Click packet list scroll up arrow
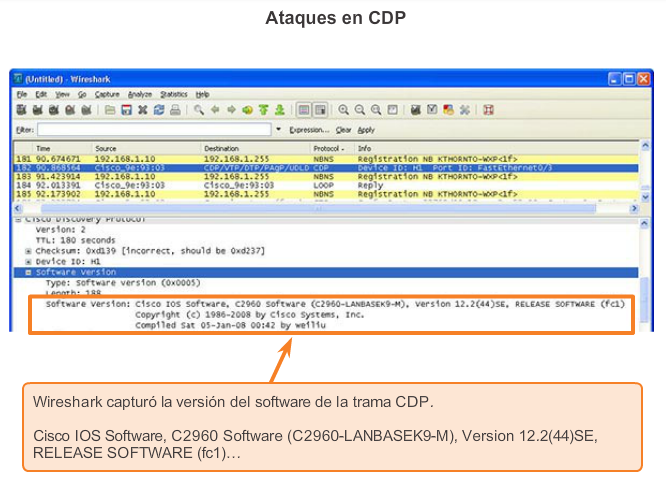This screenshot has height=498, width=666. (645, 146)
